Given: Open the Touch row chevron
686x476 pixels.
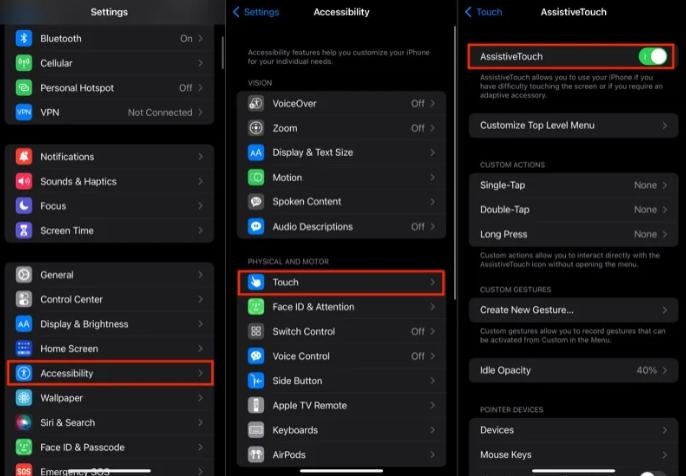Looking at the screenshot, I should pos(432,282).
